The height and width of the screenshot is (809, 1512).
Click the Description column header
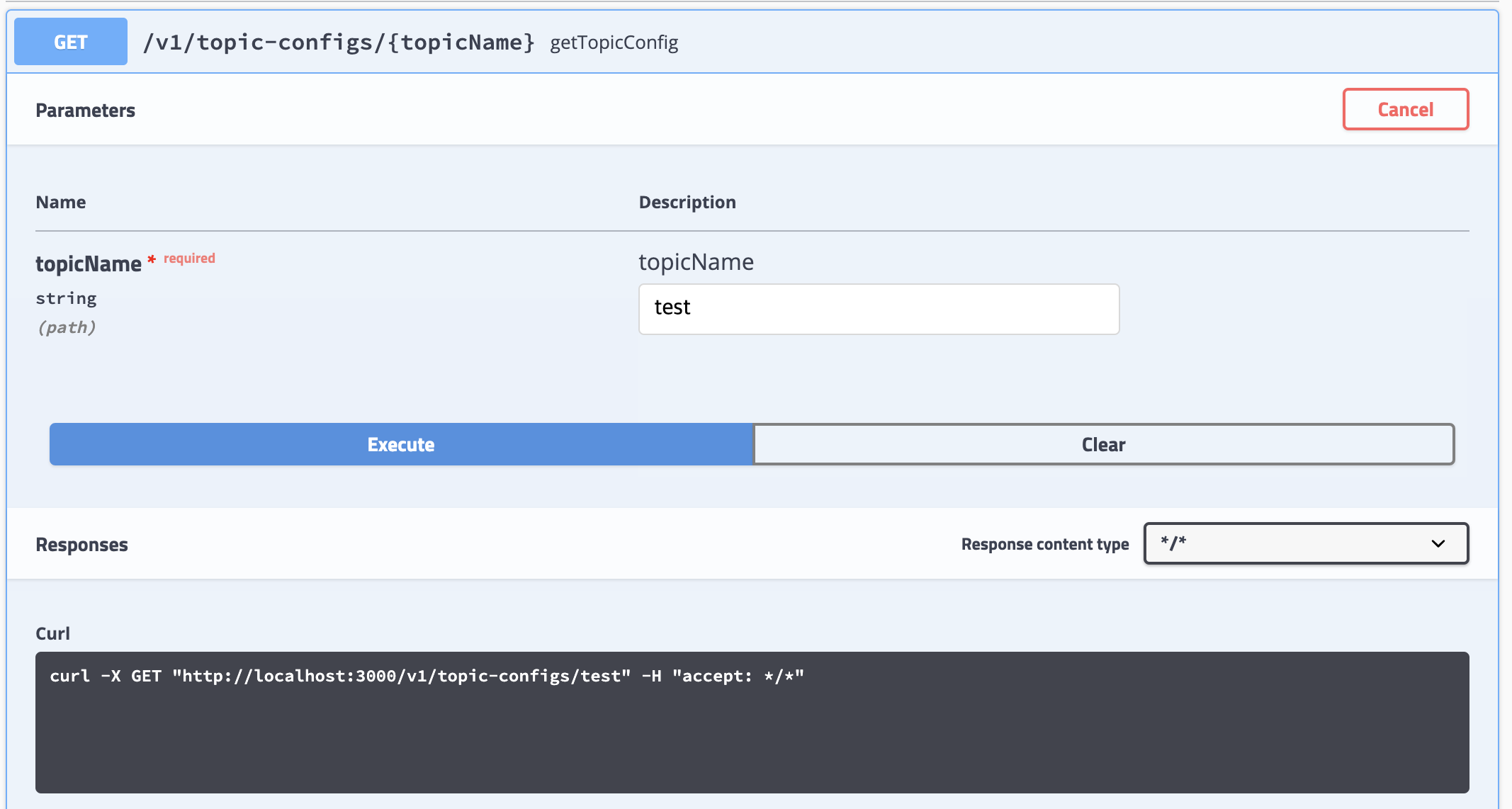click(687, 202)
